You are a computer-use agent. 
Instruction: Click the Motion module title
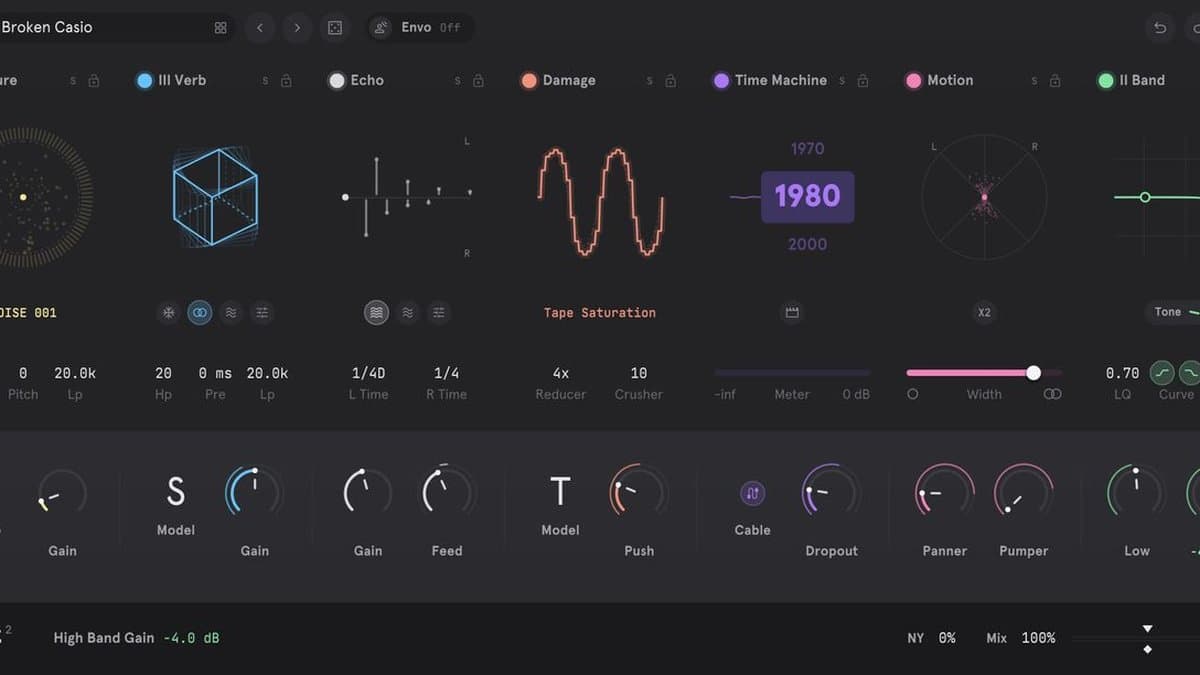950,81
